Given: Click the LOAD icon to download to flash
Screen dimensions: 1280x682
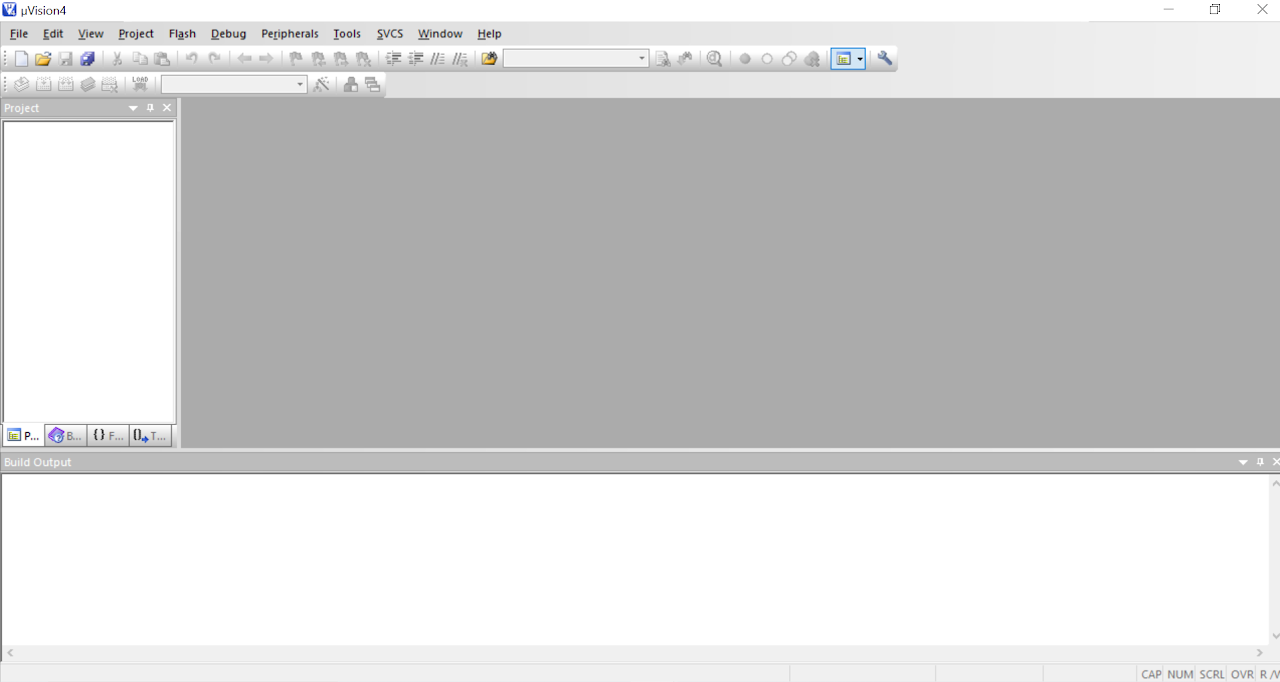Looking at the screenshot, I should tap(139, 84).
